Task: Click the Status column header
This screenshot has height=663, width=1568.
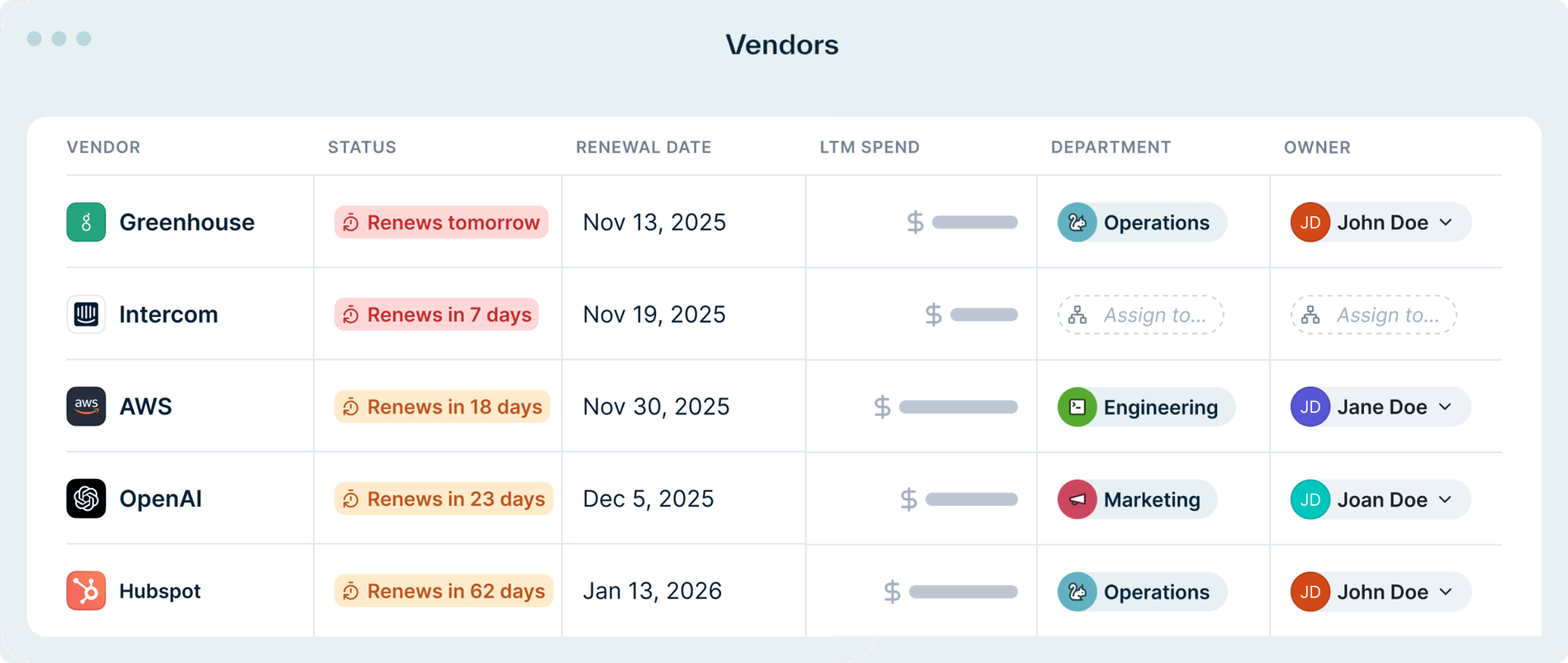Action: (361, 147)
